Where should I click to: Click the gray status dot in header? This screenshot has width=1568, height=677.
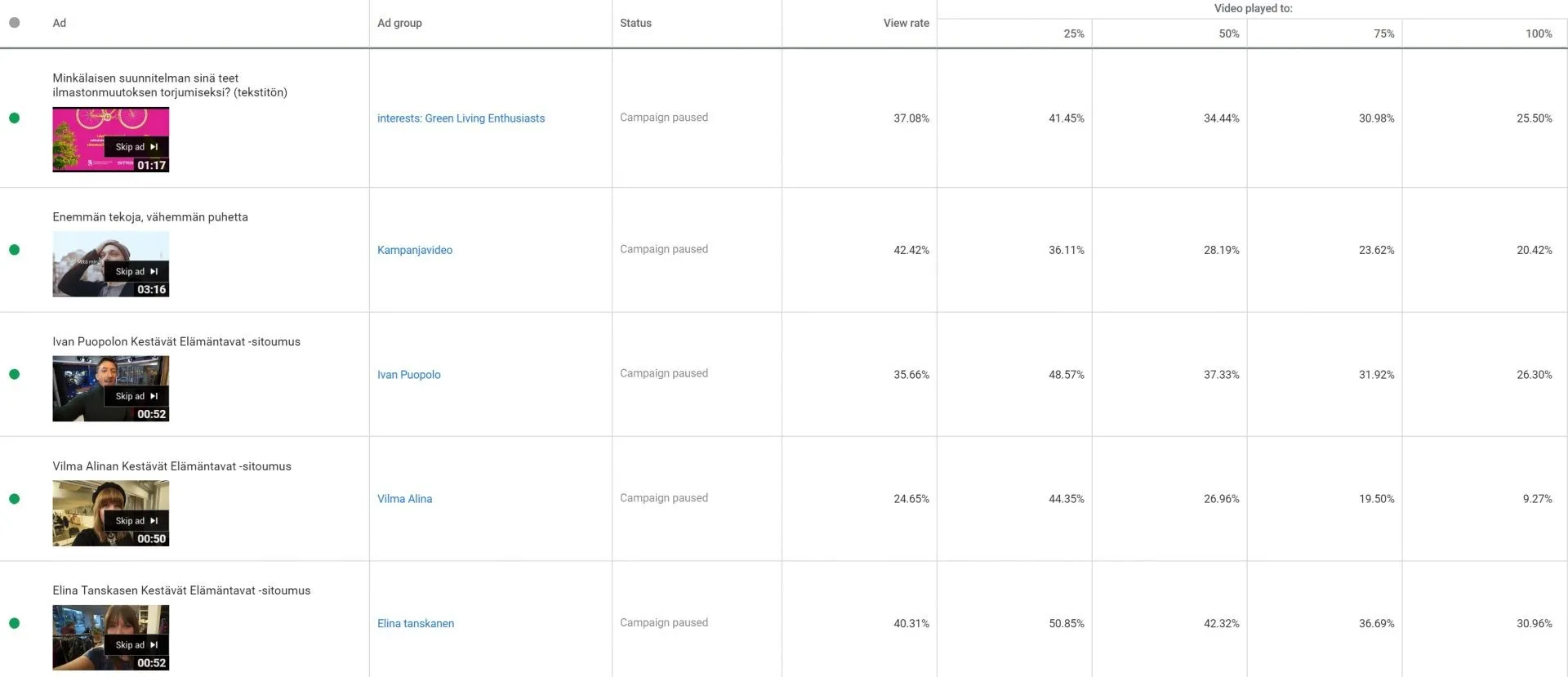click(x=14, y=23)
